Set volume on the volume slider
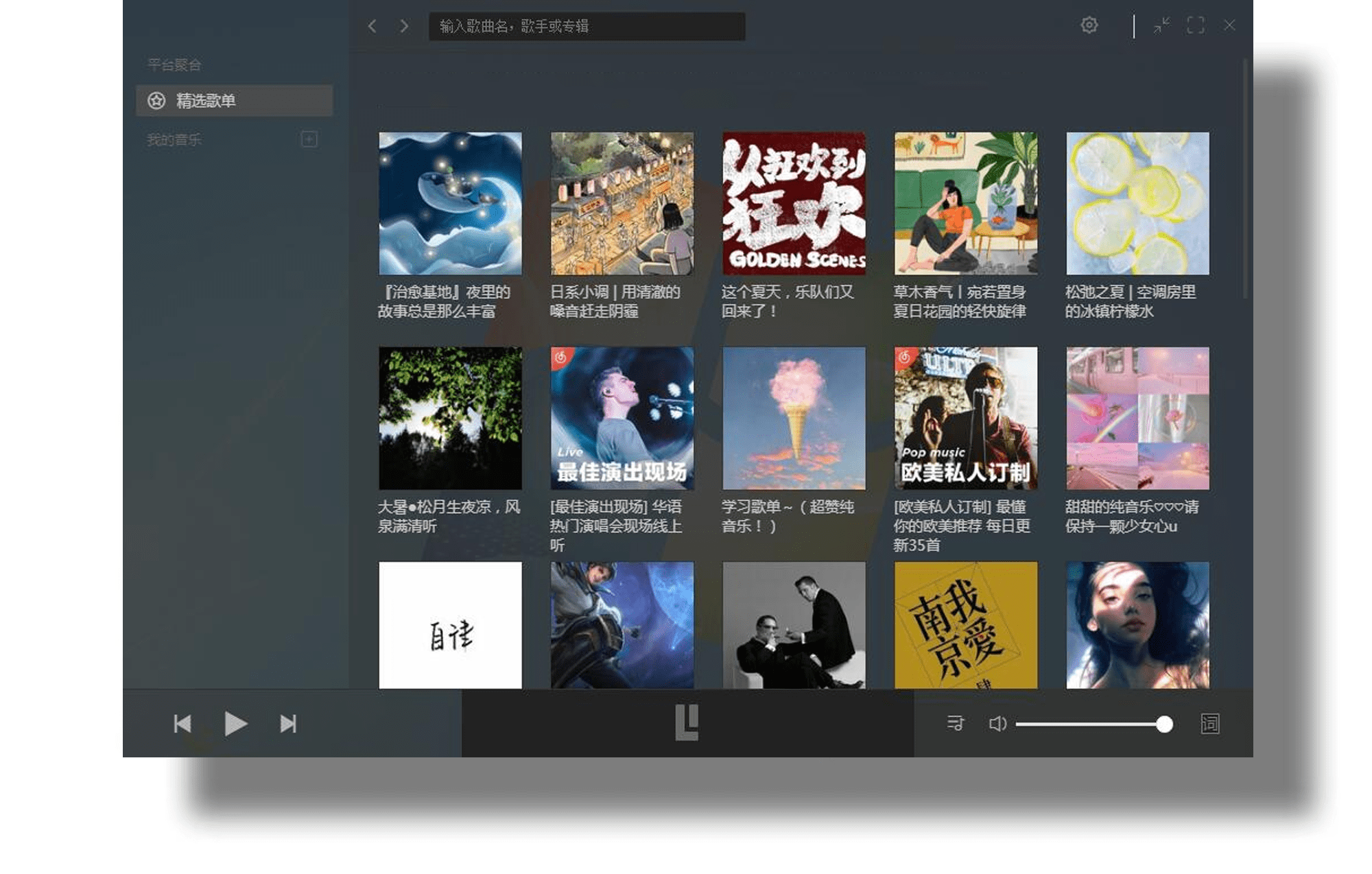Image resolution: width=1372 pixels, height=874 pixels. tap(1094, 724)
